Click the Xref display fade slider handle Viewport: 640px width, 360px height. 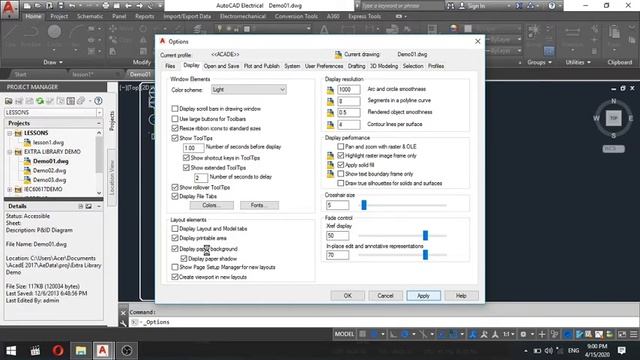(x=425, y=236)
